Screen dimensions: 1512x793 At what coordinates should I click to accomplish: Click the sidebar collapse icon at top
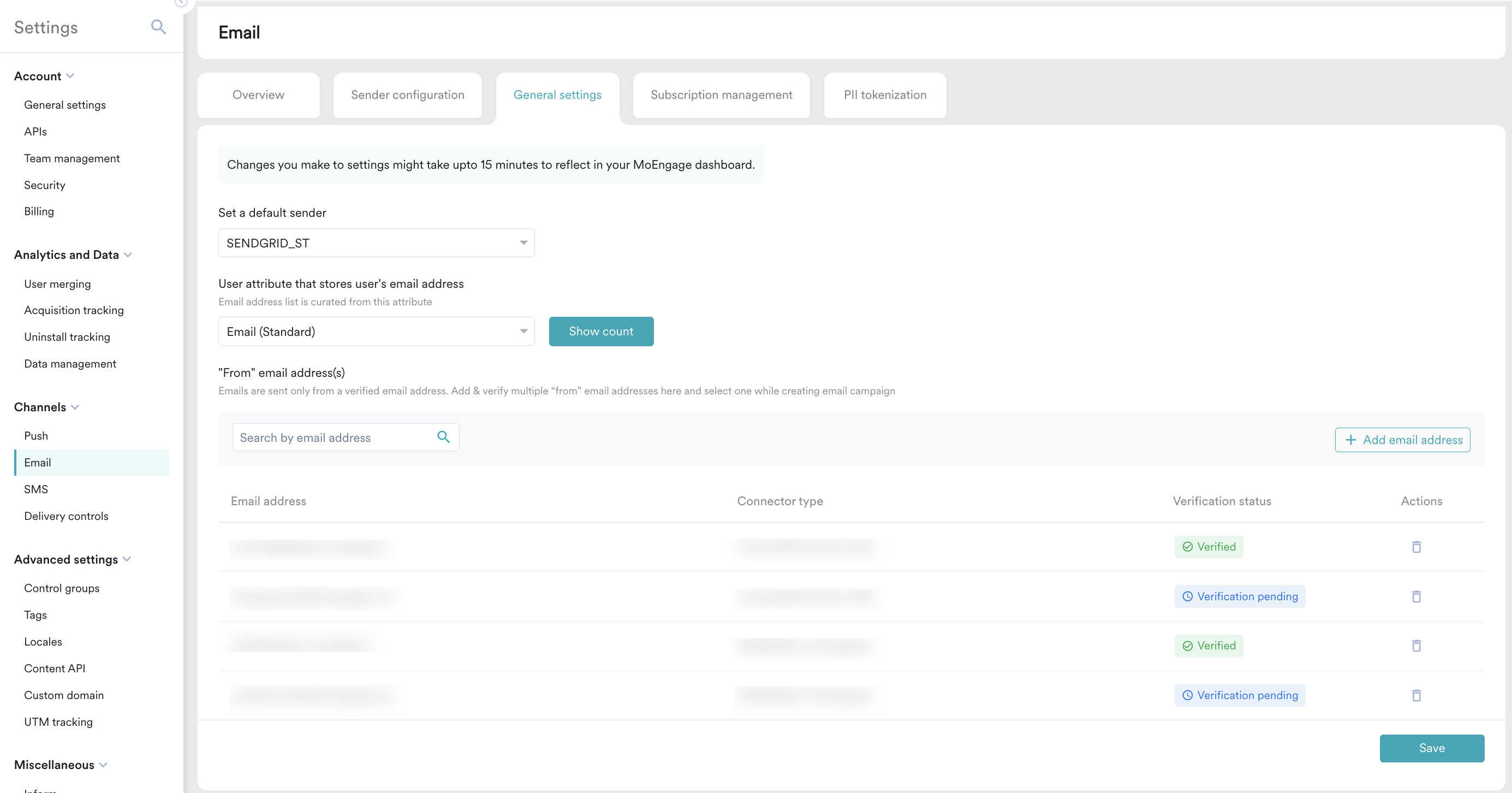pyautogui.click(x=181, y=2)
